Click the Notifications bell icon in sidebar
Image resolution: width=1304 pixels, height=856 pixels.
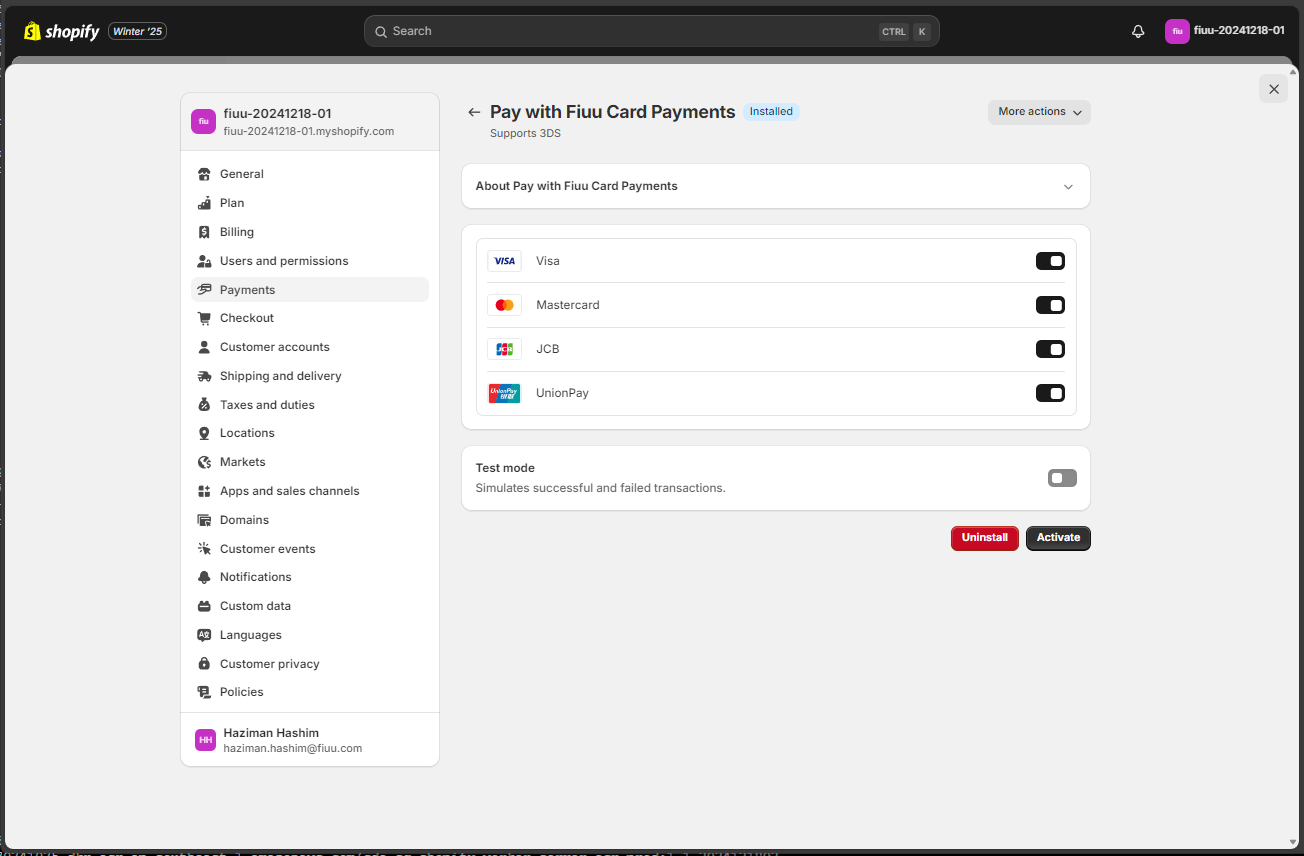(x=205, y=577)
